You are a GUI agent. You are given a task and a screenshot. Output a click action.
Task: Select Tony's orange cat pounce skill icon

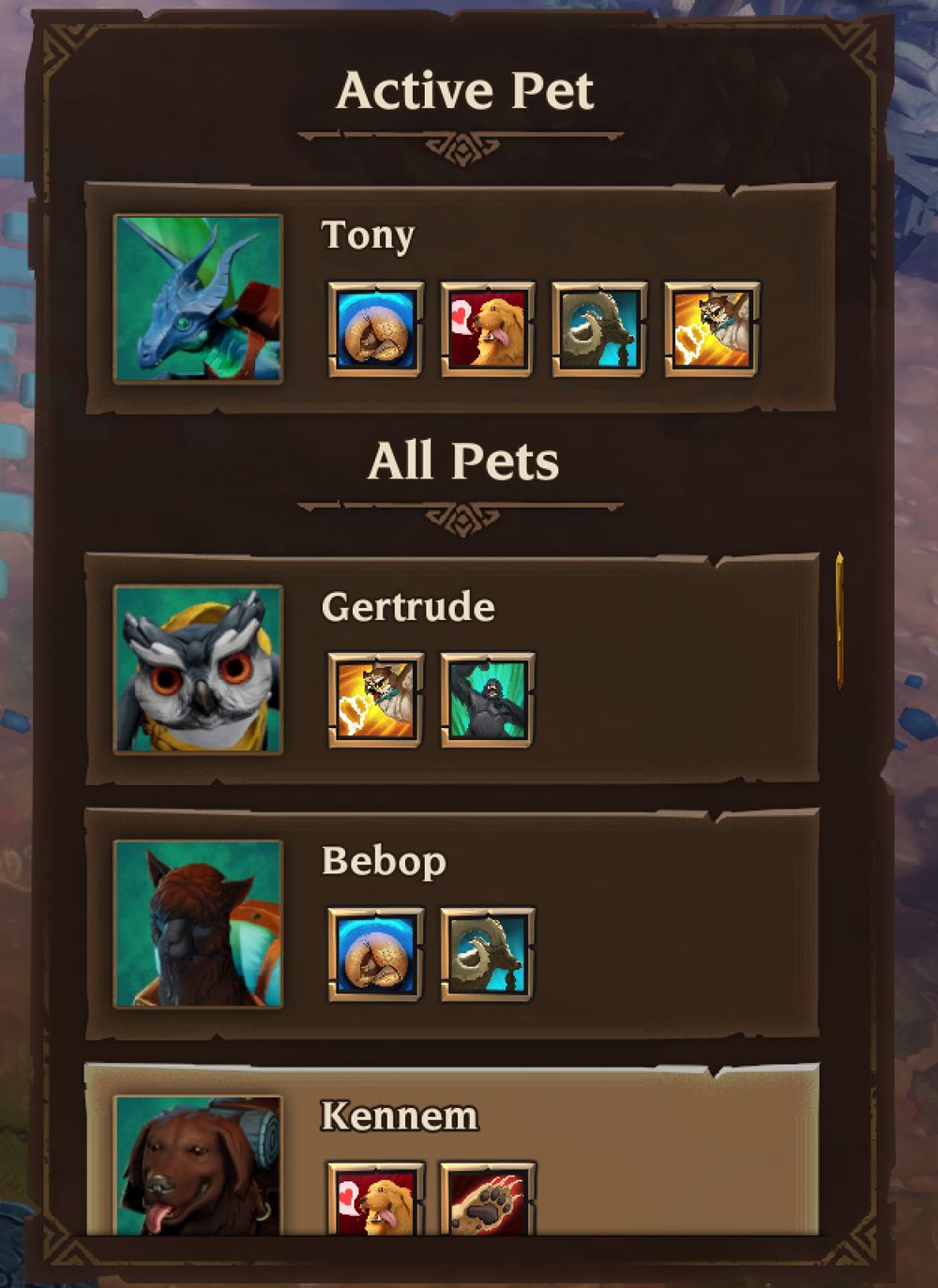[x=712, y=329]
